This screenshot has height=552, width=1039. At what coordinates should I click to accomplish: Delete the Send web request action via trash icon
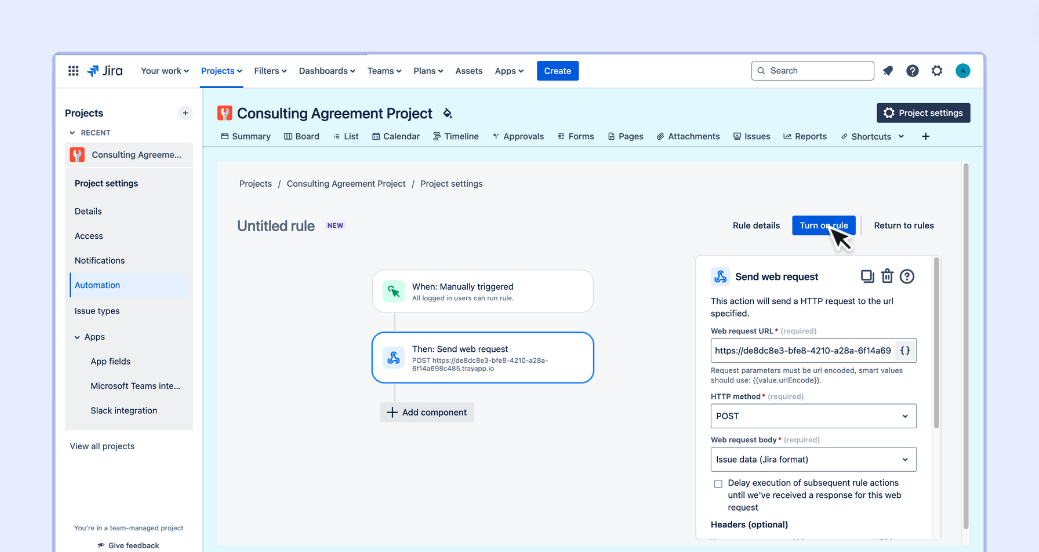(887, 277)
